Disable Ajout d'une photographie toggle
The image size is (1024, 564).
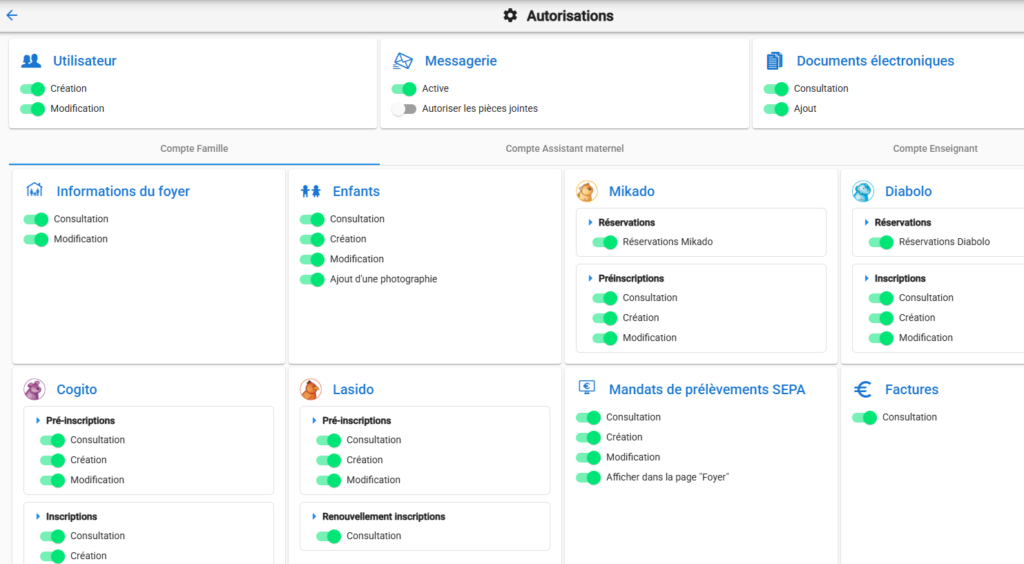point(312,279)
